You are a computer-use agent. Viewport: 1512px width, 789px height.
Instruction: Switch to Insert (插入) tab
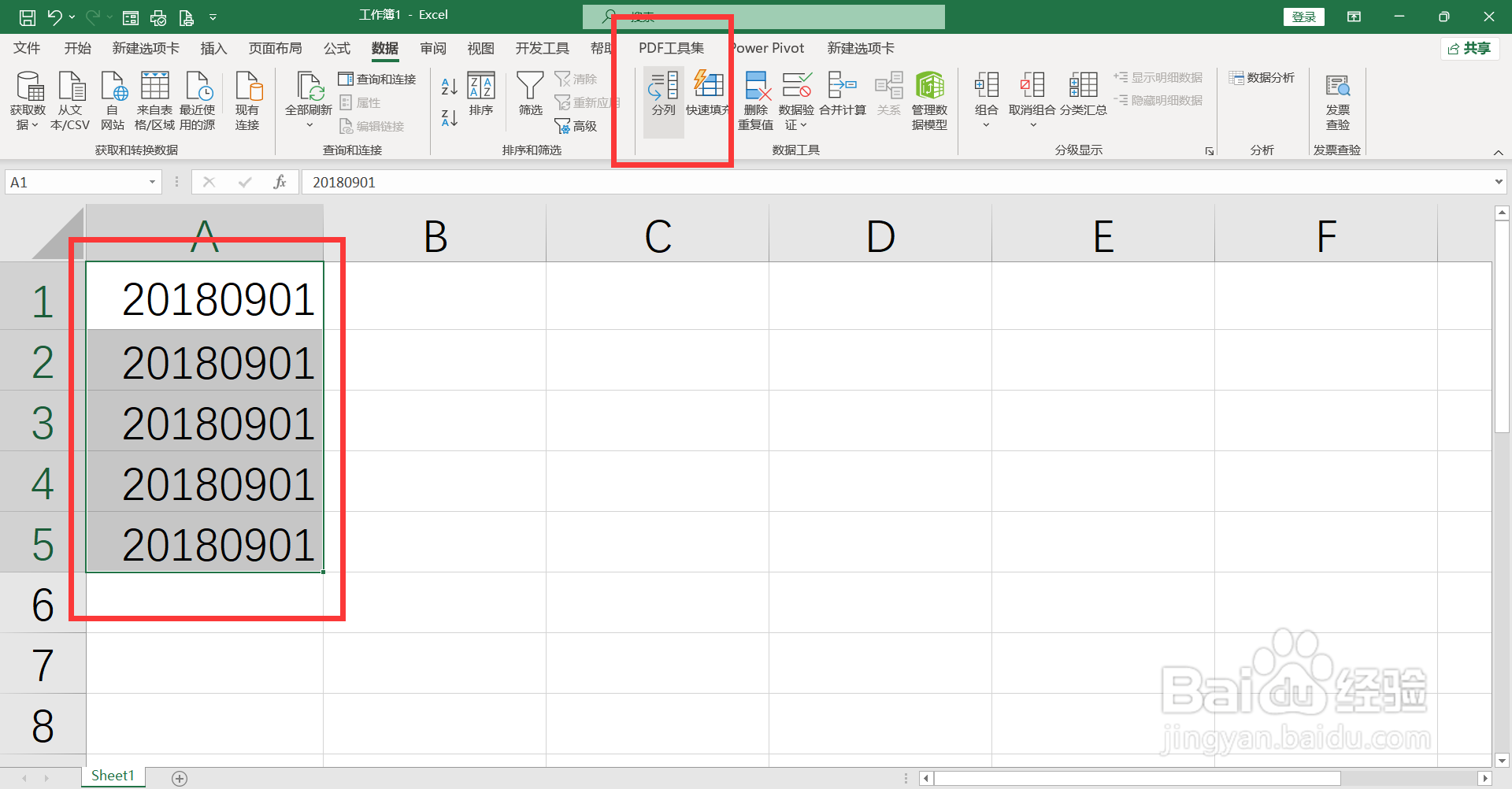[x=213, y=49]
